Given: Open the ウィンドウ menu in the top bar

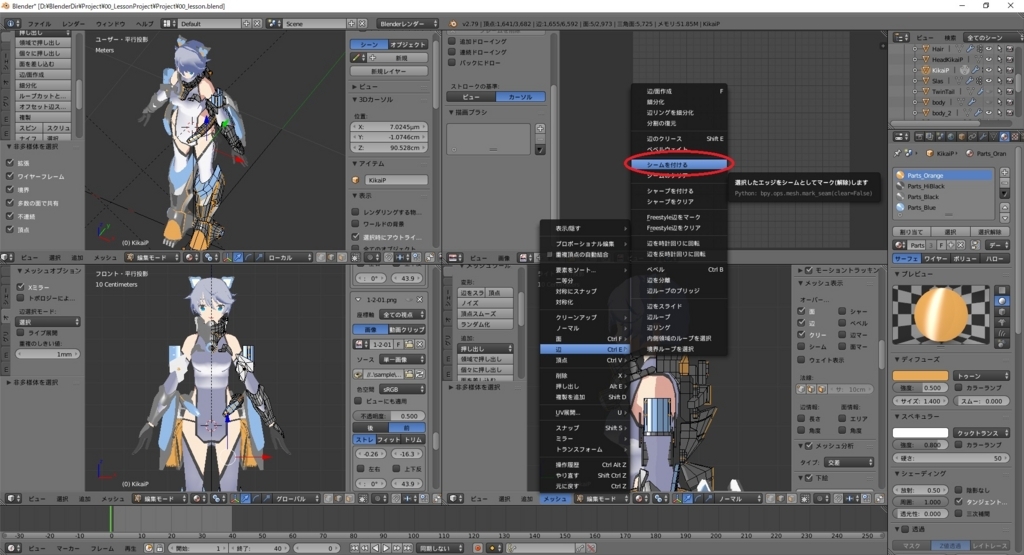Looking at the screenshot, I should 110,24.
